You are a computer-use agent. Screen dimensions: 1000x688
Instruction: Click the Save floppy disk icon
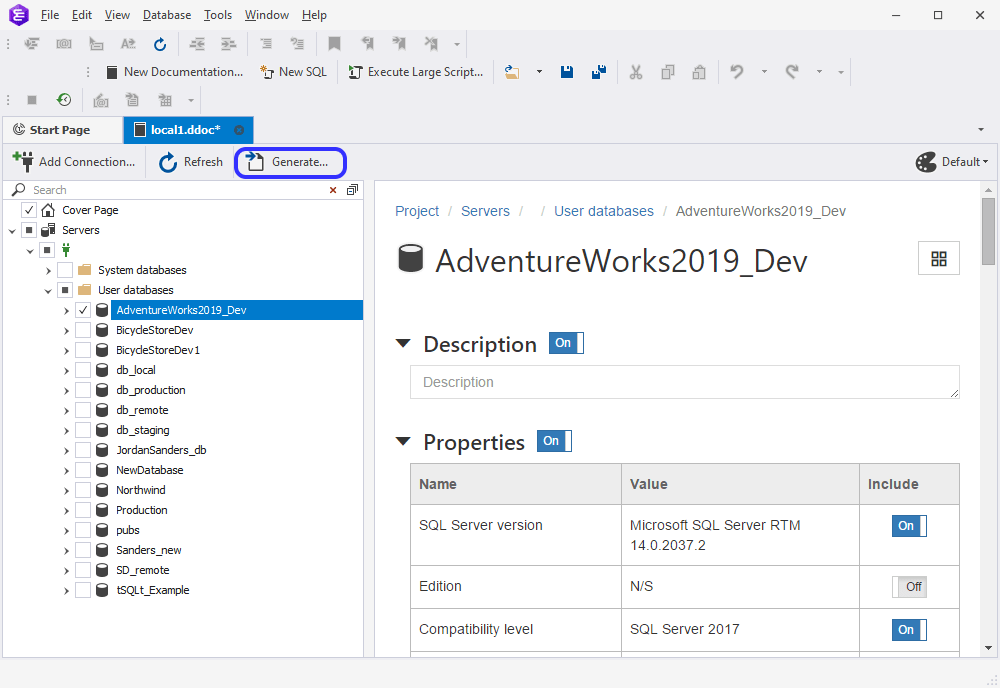(x=566, y=72)
